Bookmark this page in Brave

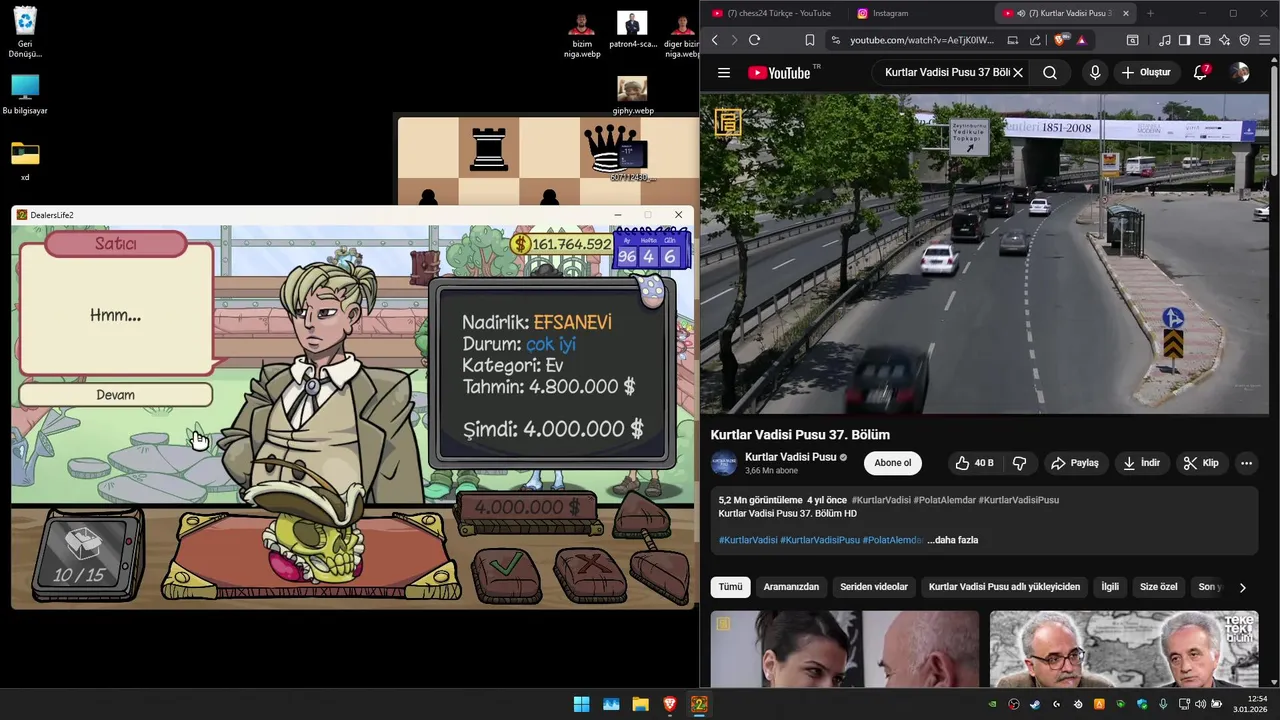point(810,40)
